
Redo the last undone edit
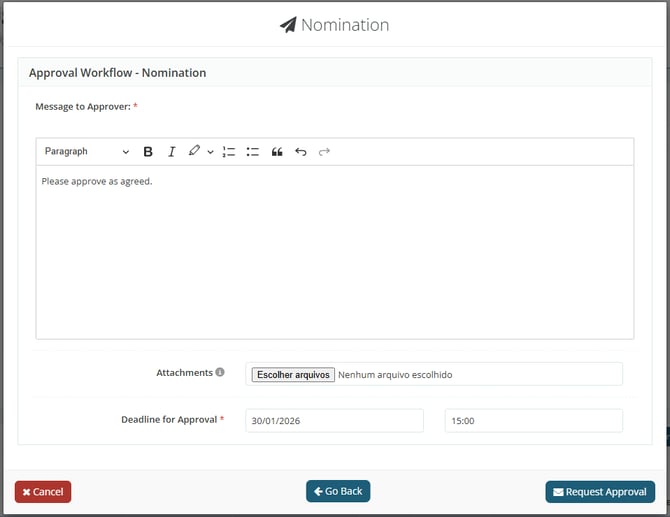click(324, 152)
